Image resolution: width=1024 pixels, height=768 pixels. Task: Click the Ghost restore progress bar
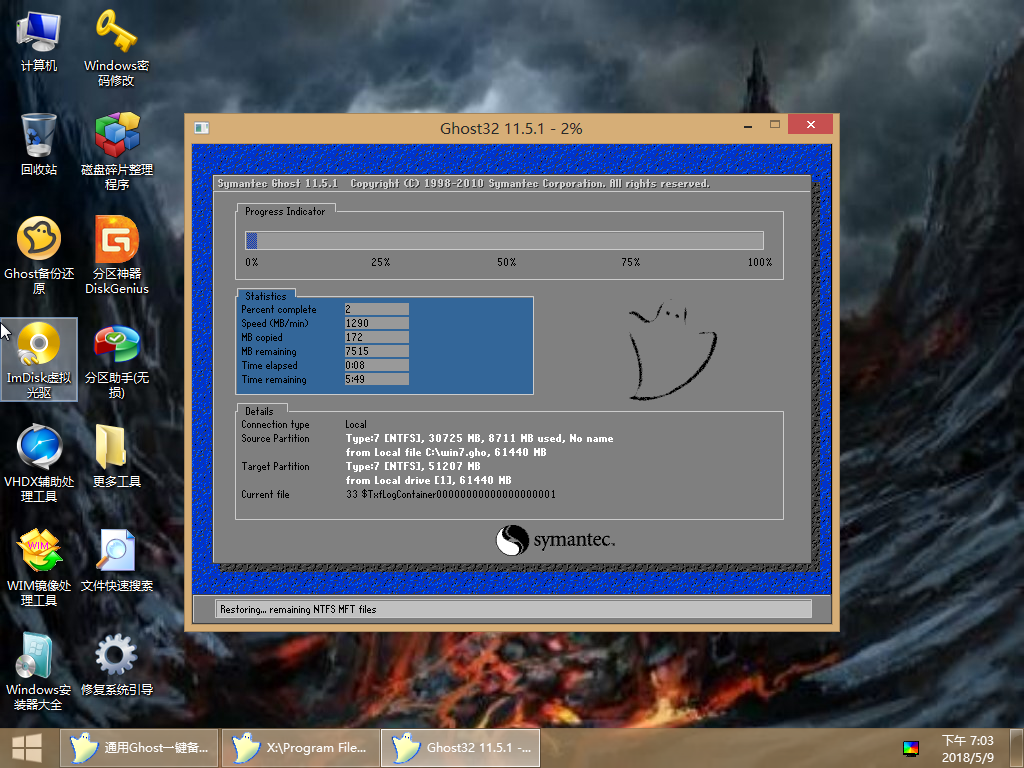[x=504, y=240]
